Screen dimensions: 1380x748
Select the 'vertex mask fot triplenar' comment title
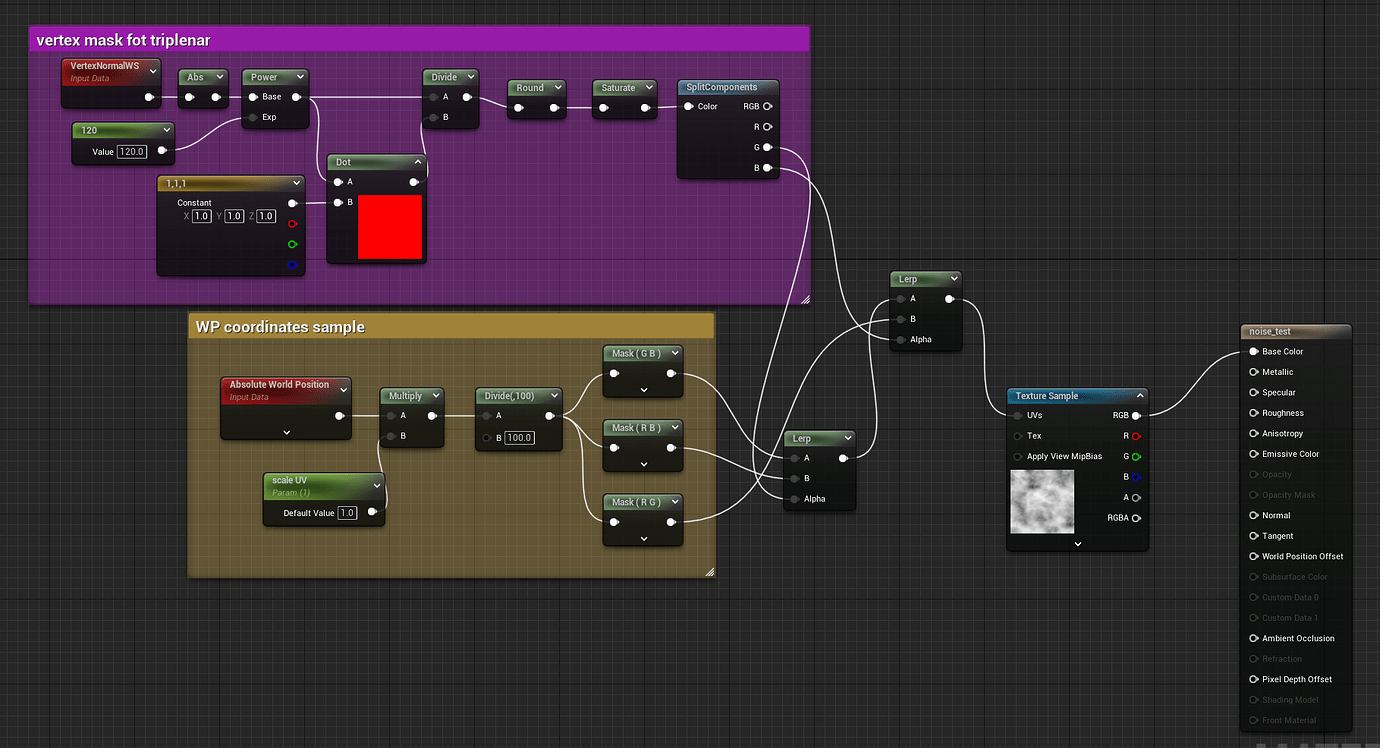[x=123, y=40]
